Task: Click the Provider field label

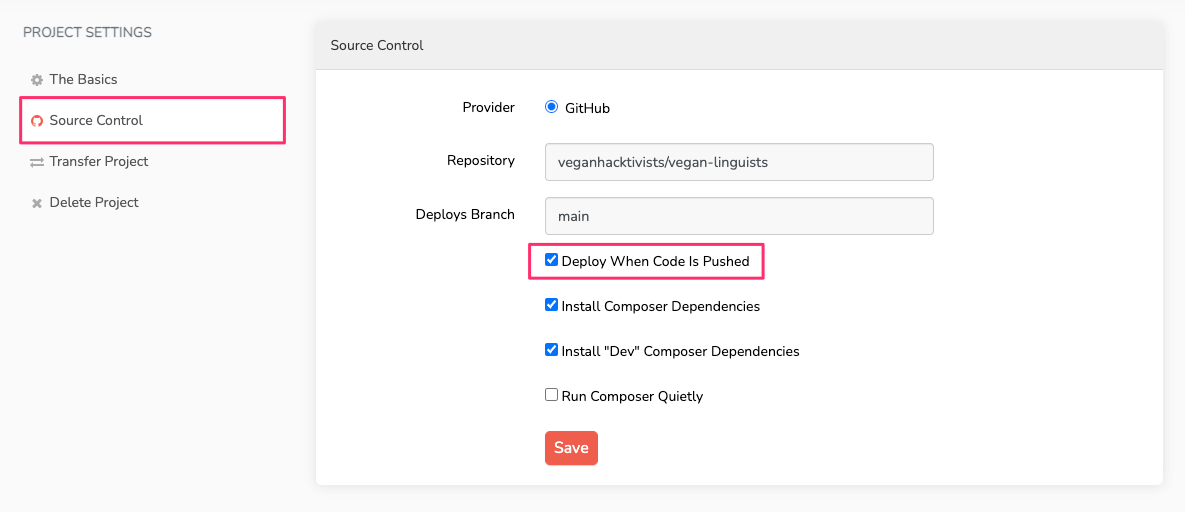Action: point(488,107)
